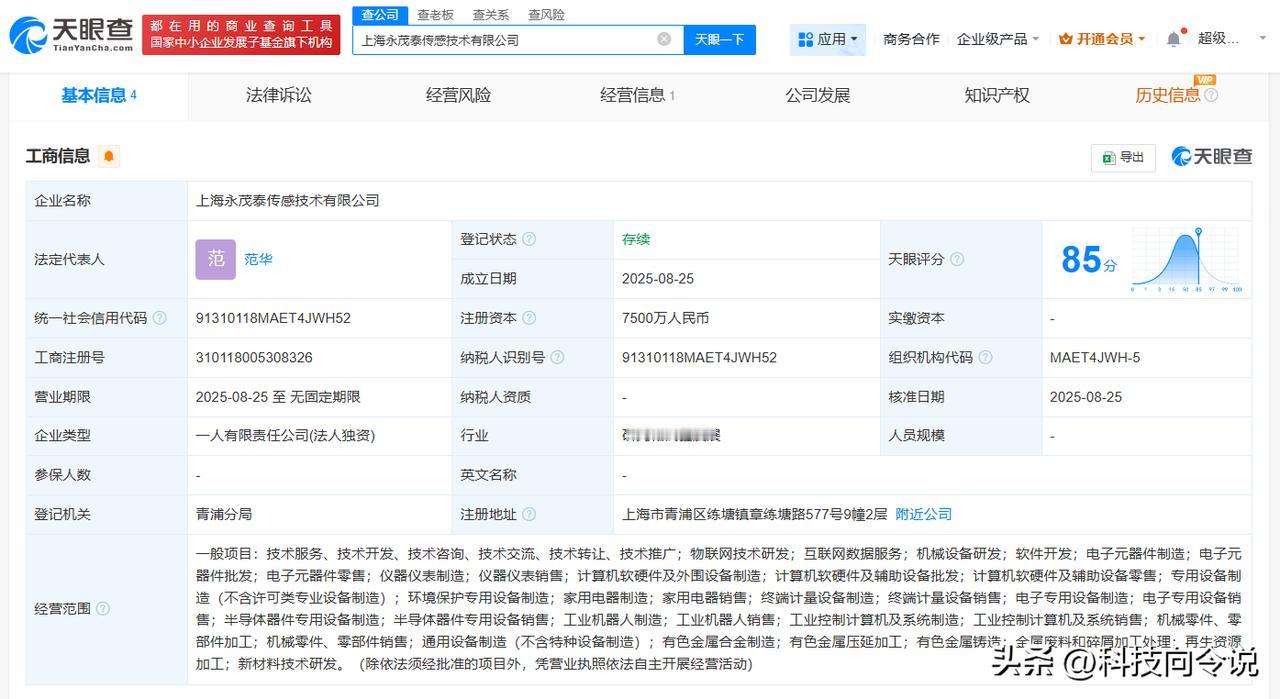
Task: Click help icon next to 登记状态
Action: coord(529,239)
